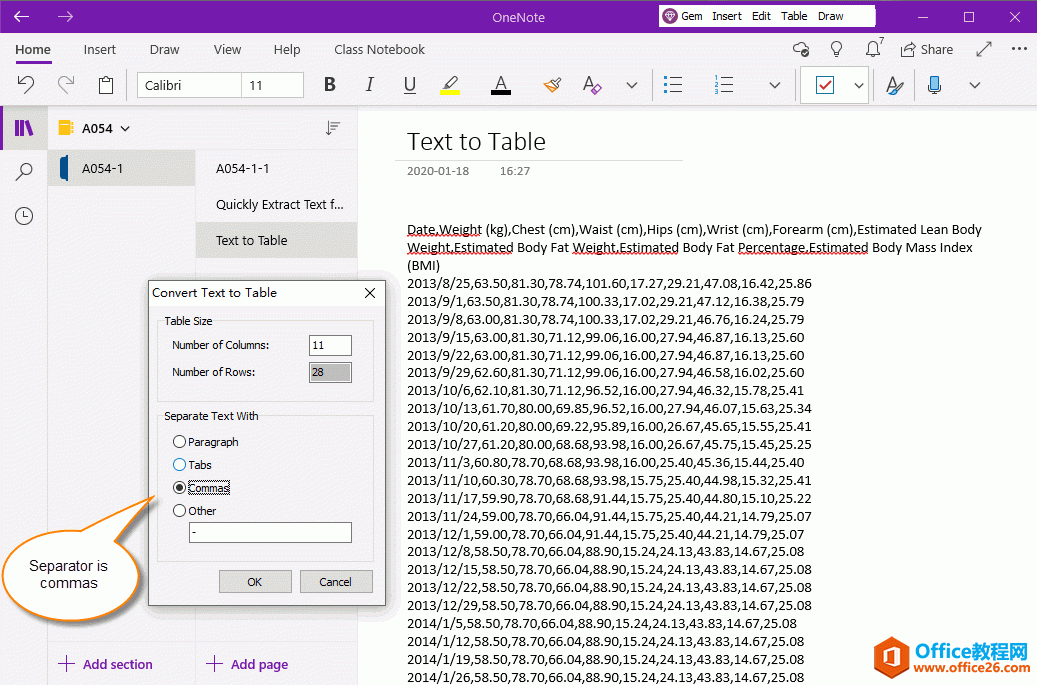1037x685 pixels.
Task: Select the Paragraph separator radio button
Action: [x=180, y=441]
